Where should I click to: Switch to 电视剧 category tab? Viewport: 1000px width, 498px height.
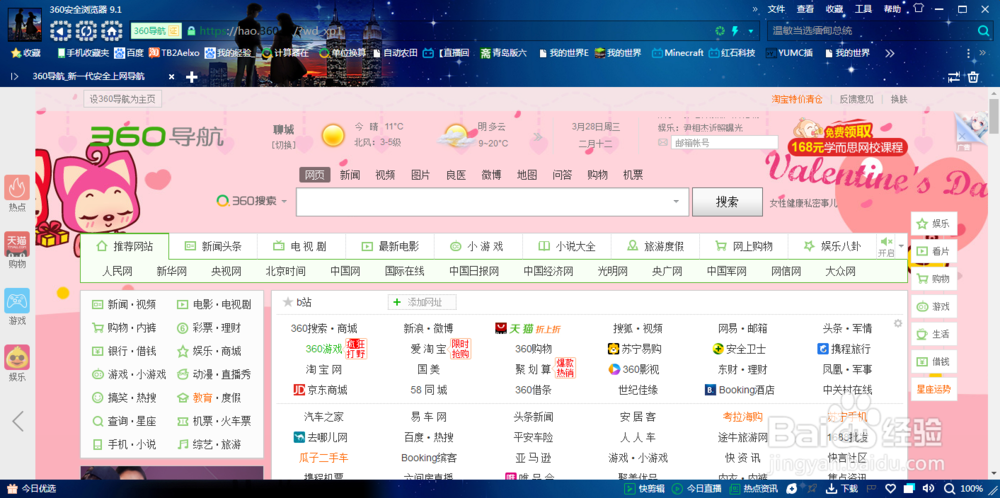pos(301,246)
